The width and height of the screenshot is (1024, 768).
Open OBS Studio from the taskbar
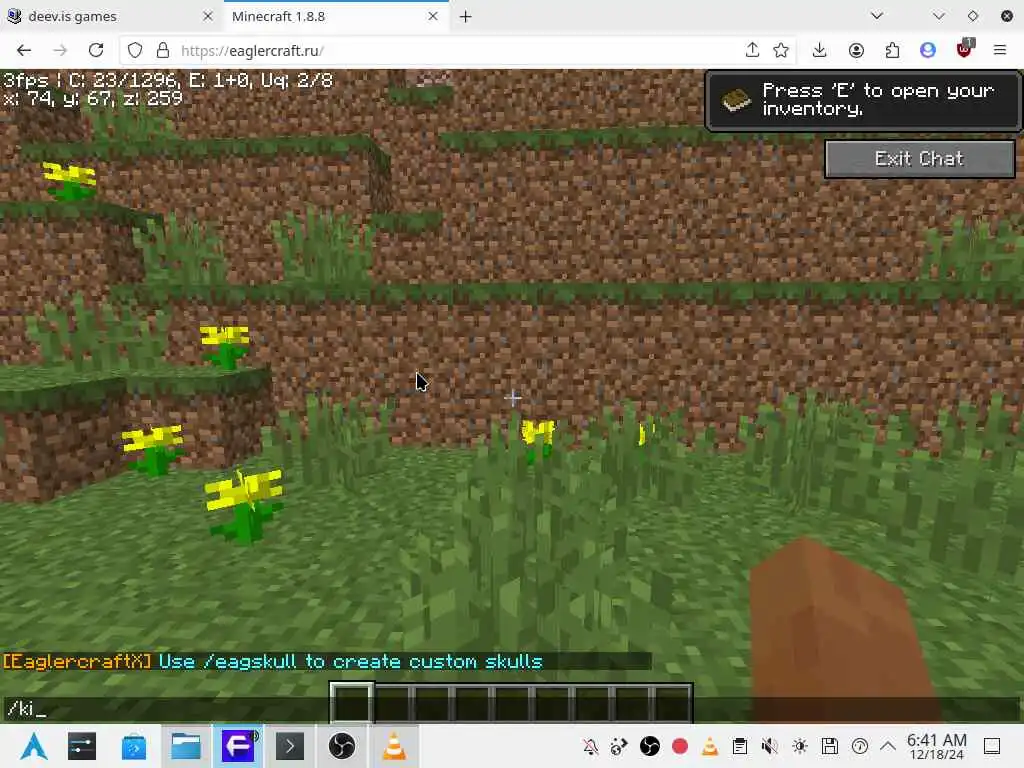(342, 746)
